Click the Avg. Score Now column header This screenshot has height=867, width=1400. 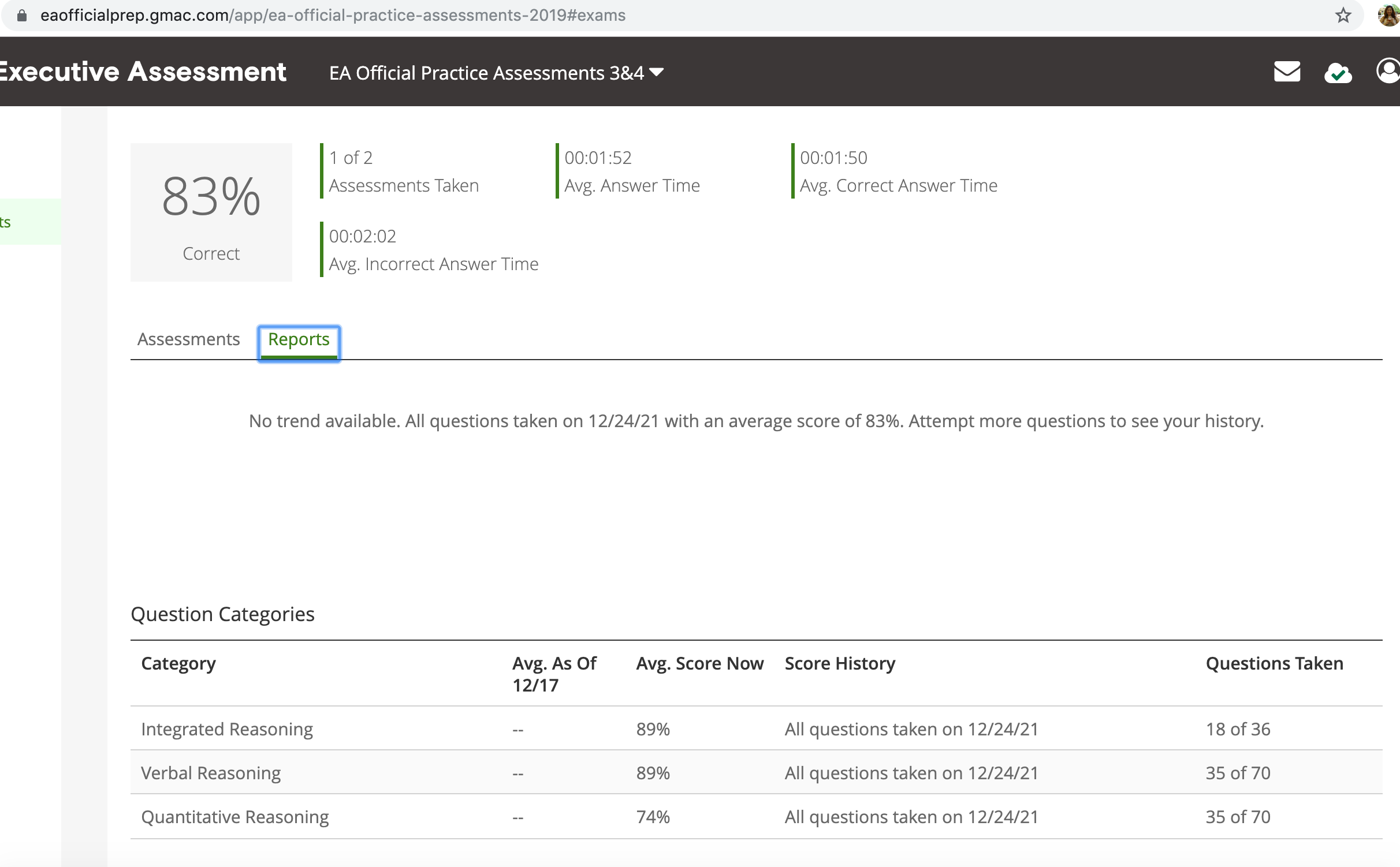click(x=699, y=664)
